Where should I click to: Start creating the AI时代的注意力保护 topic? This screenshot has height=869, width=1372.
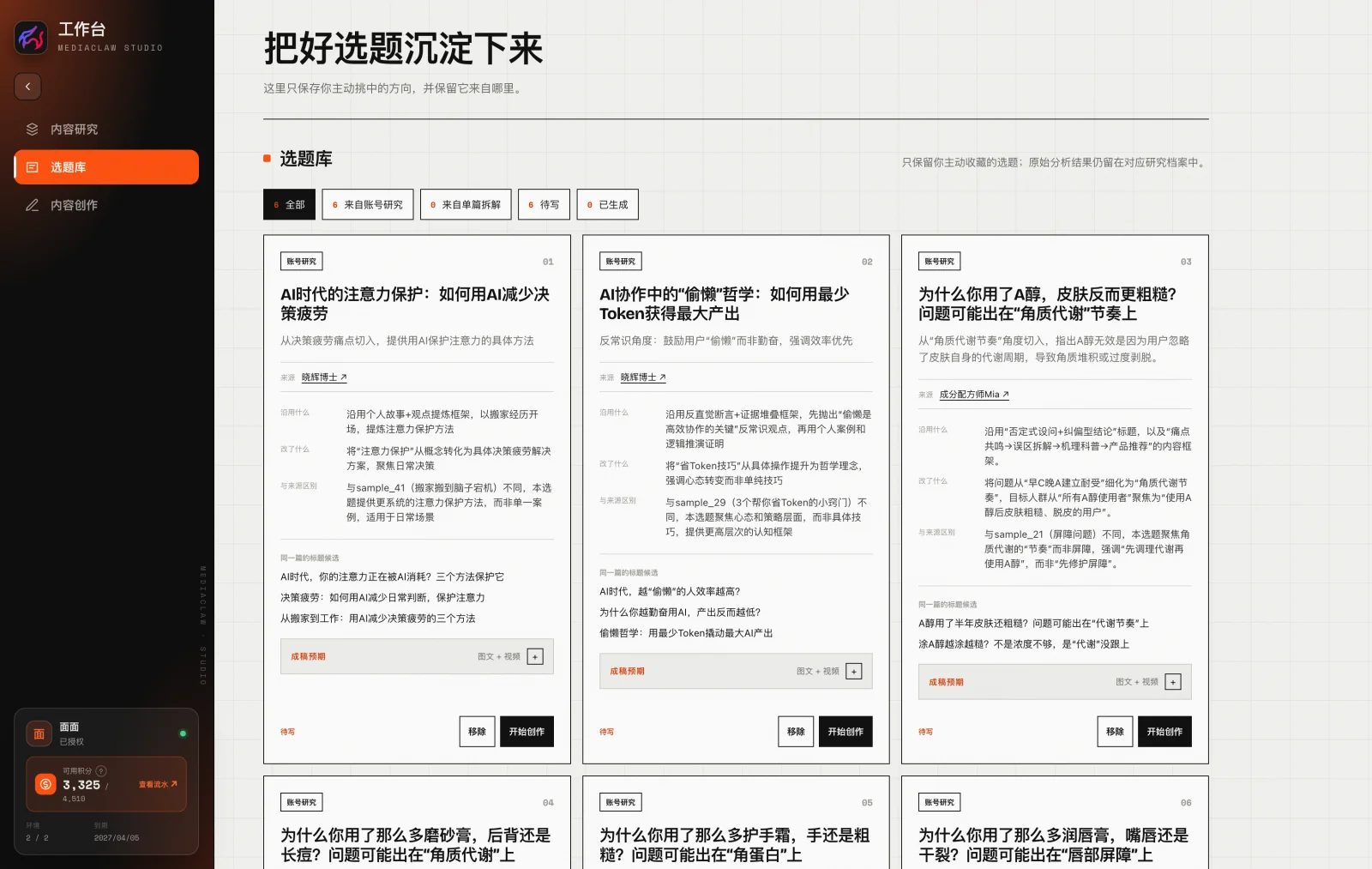(527, 732)
